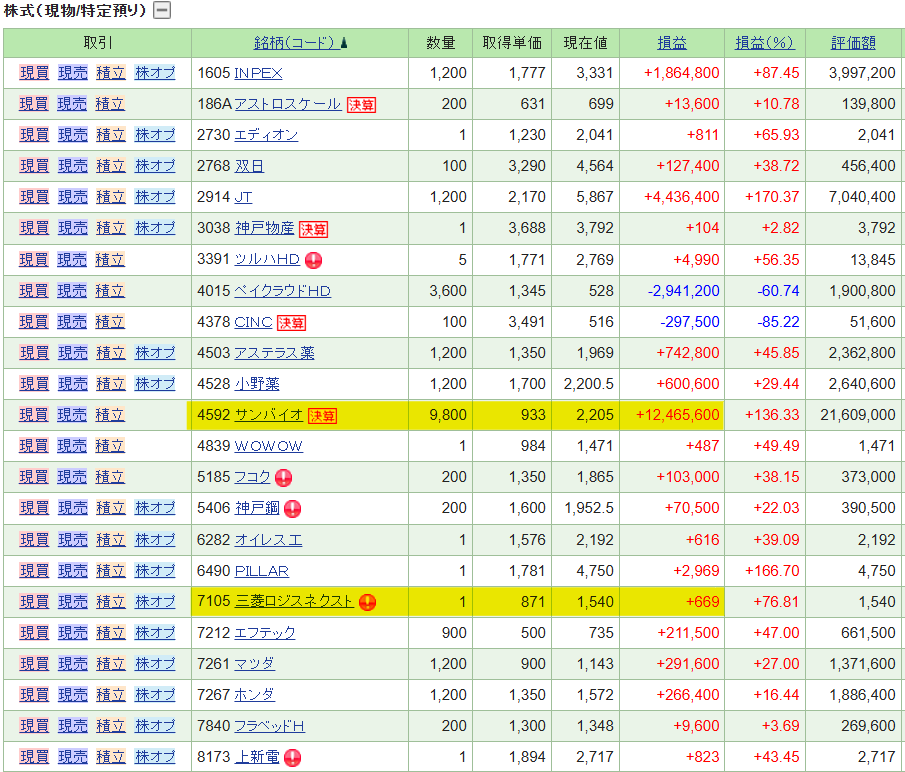905x772 pixels.
Task: Open 株オプ in the 双日 row
Action: pos(155,166)
